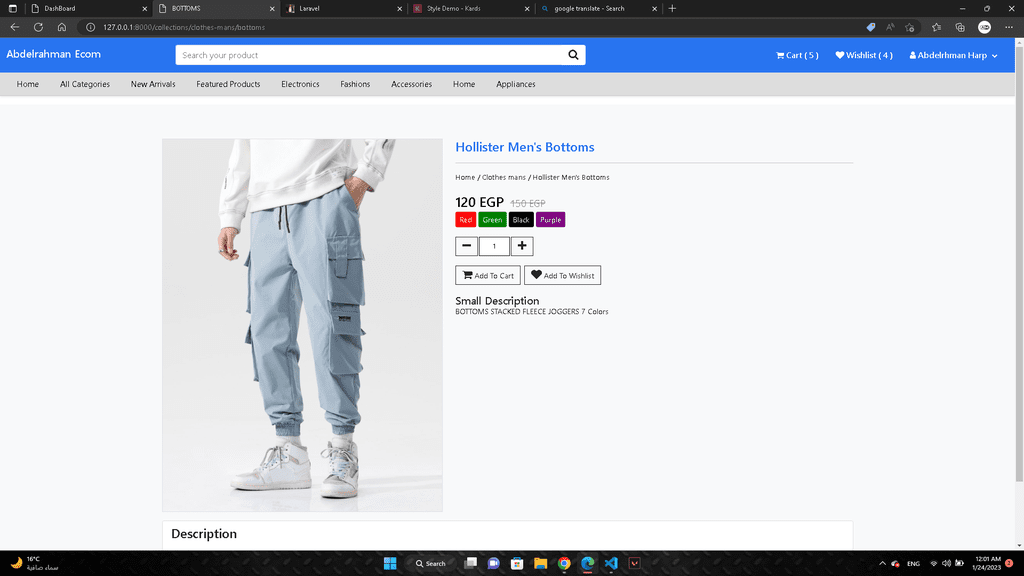This screenshot has height=576, width=1024.
Task: Select the Red color option
Action: [x=466, y=220]
